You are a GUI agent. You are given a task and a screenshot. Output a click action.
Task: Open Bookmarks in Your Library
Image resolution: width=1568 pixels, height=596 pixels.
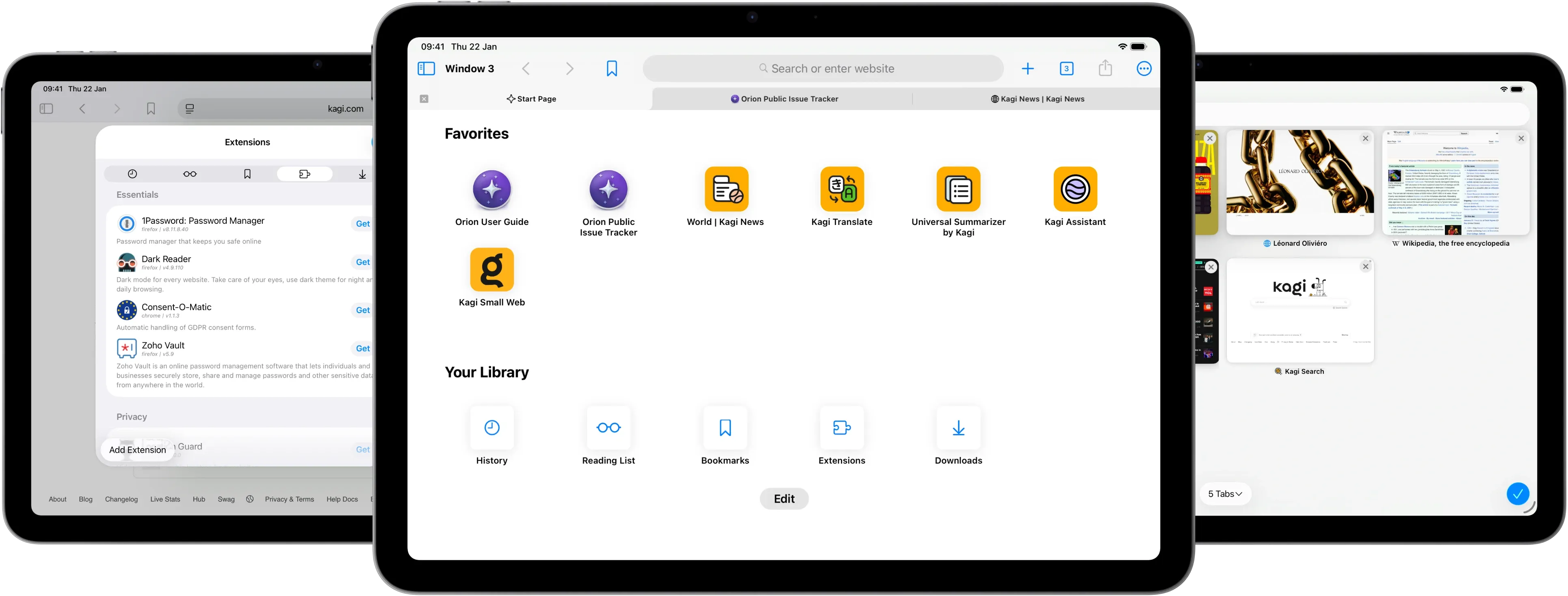[x=725, y=428]
